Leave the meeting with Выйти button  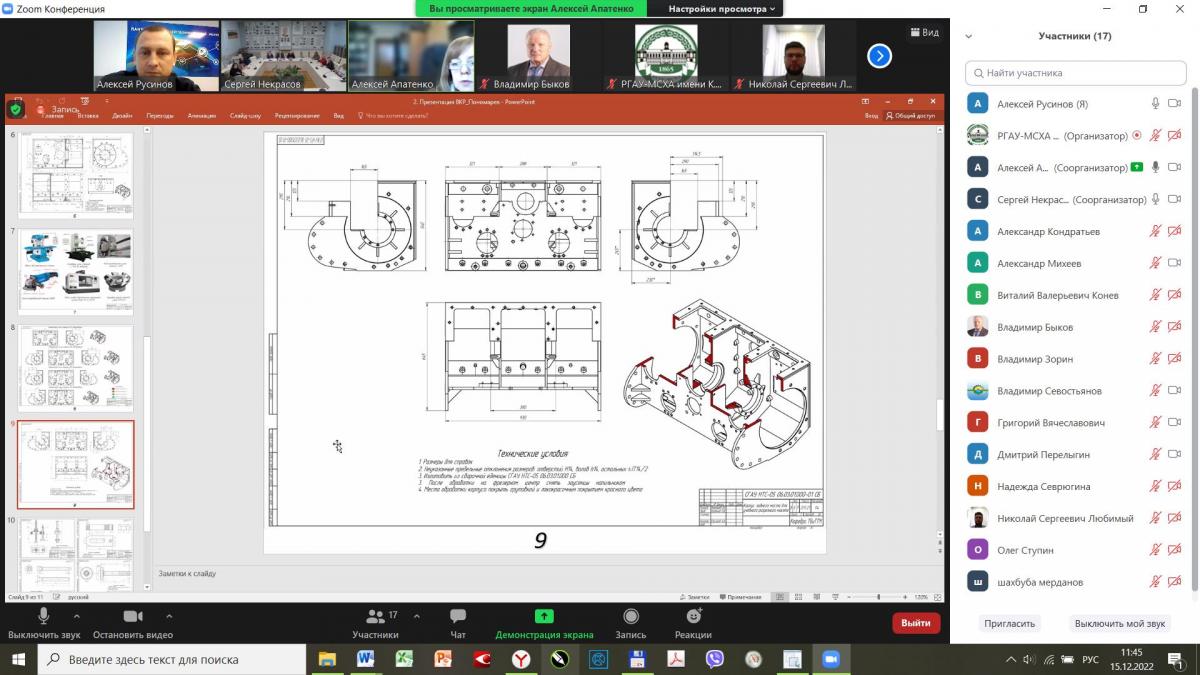(x=915, y=623)
